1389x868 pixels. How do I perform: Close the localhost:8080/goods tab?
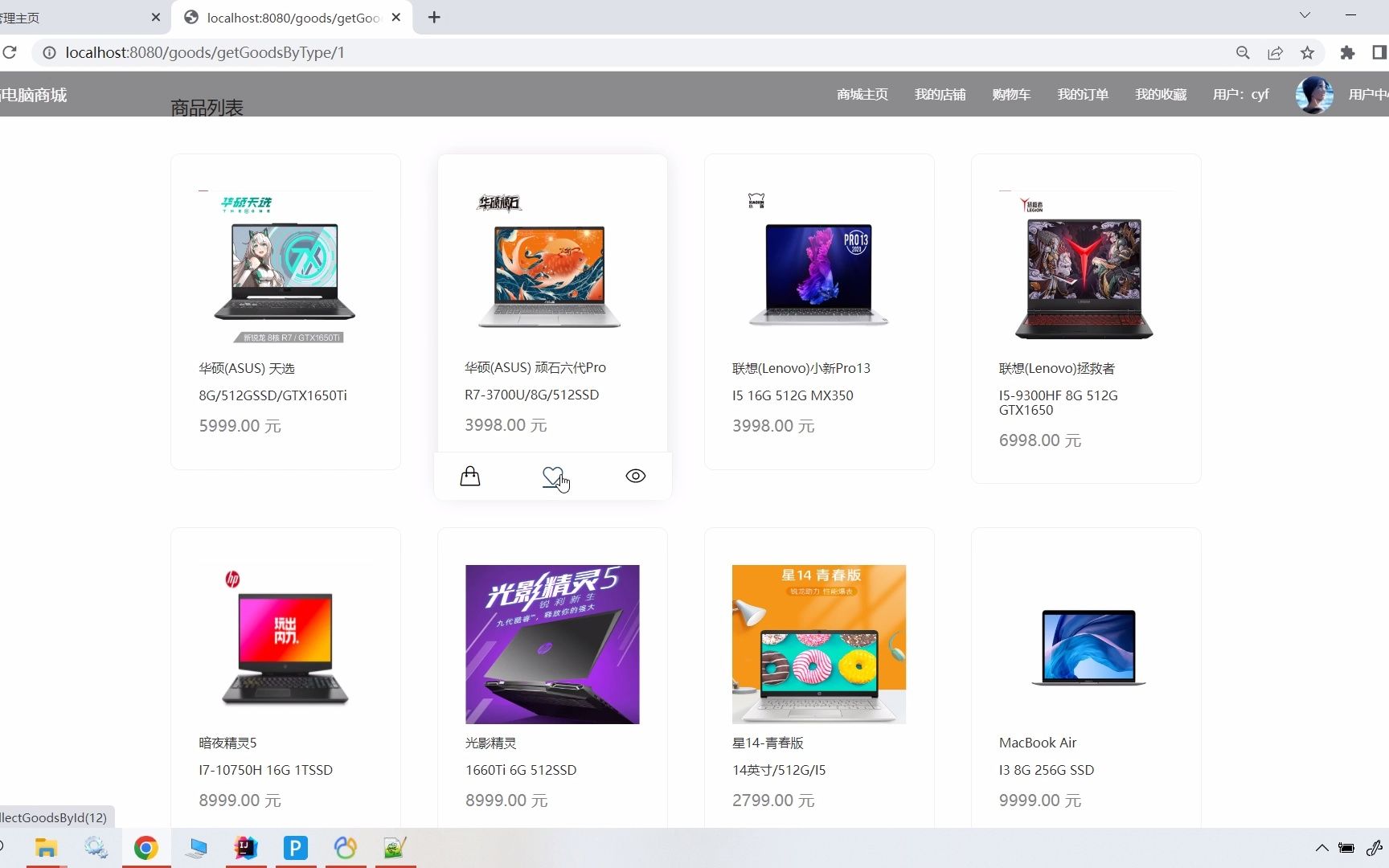(396, 17)
